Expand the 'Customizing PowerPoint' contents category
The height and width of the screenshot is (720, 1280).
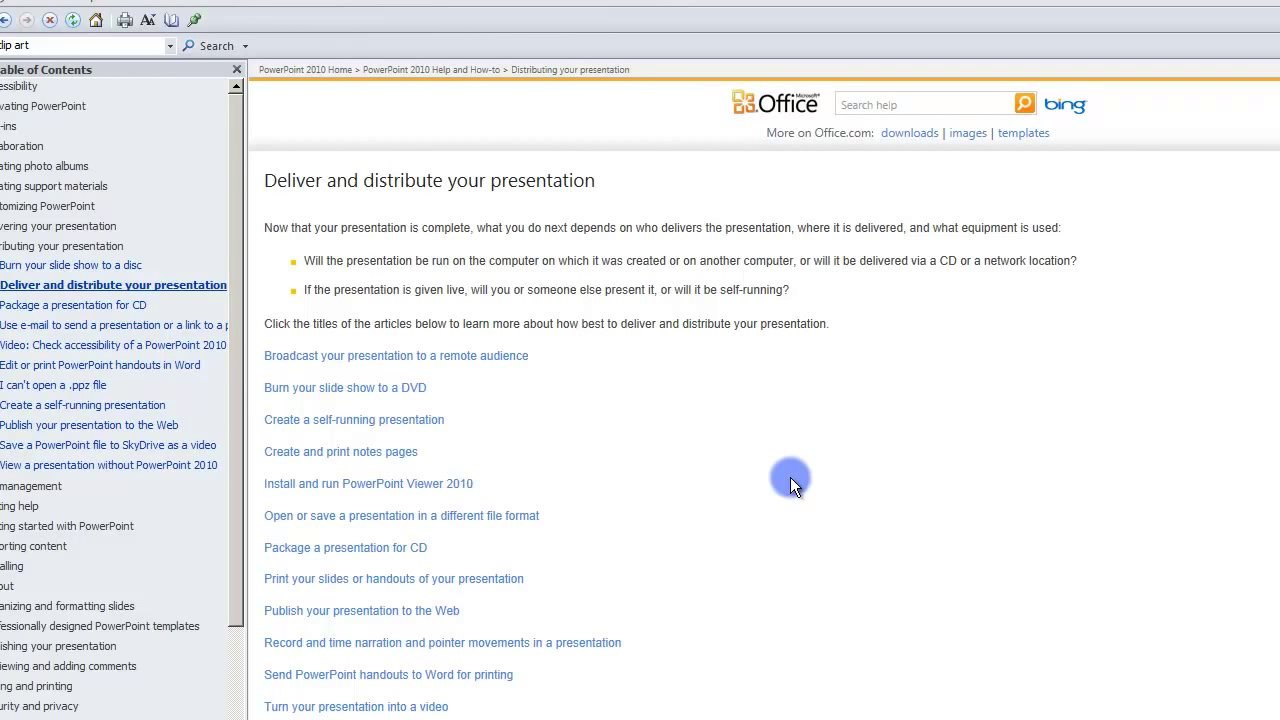click(x=47, y=206)
